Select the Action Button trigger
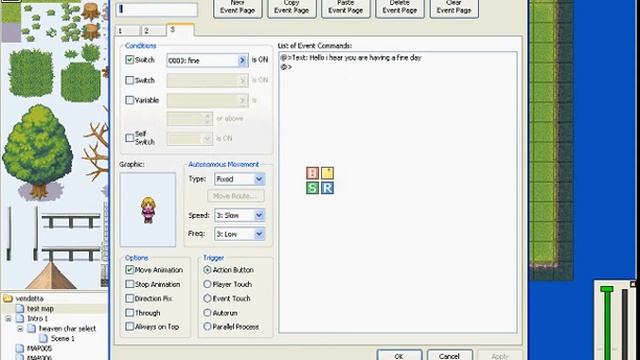The image size is (640, 360). click(x=207, y=270)
